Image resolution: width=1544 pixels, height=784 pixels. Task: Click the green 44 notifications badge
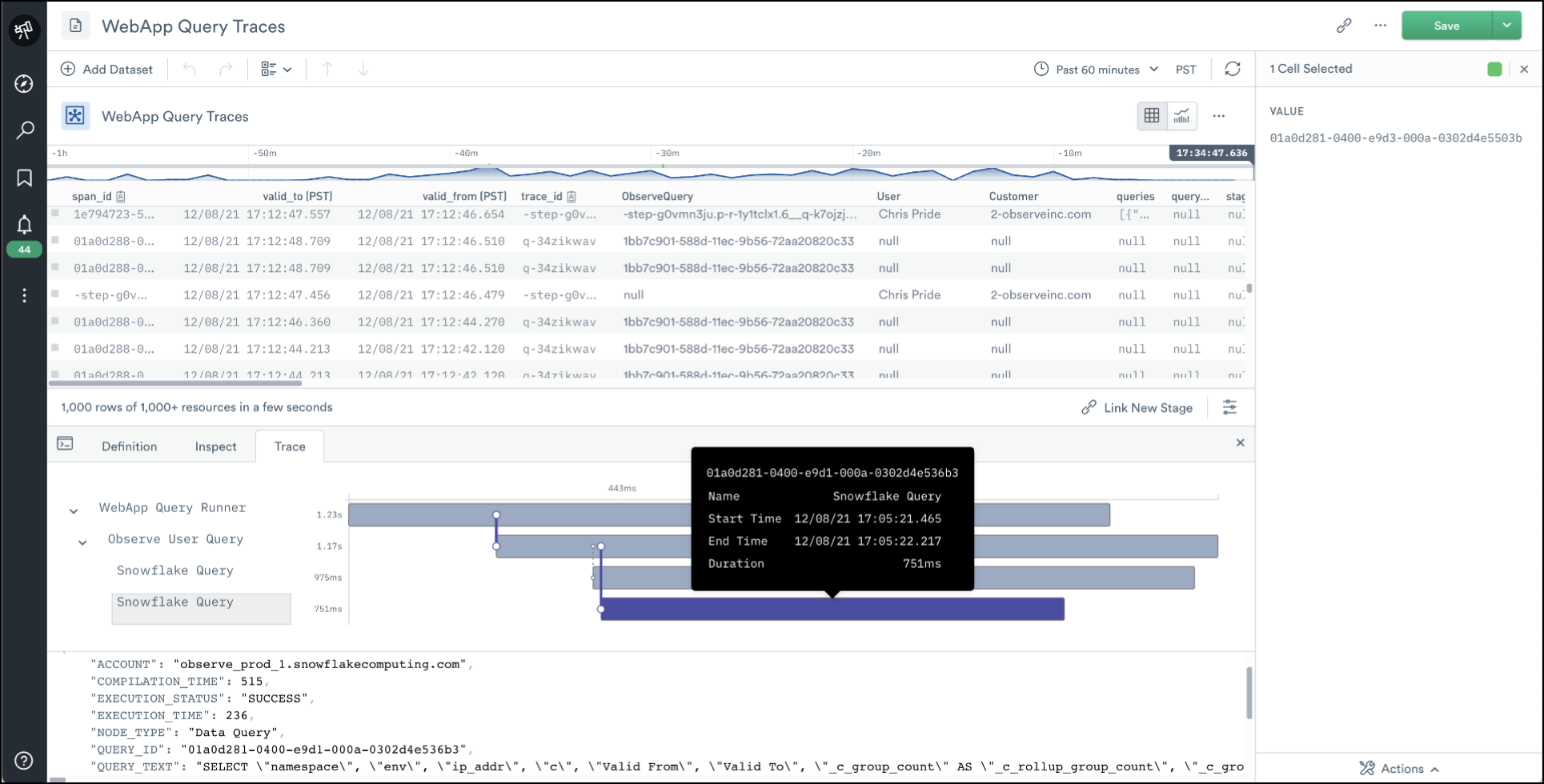24,250
